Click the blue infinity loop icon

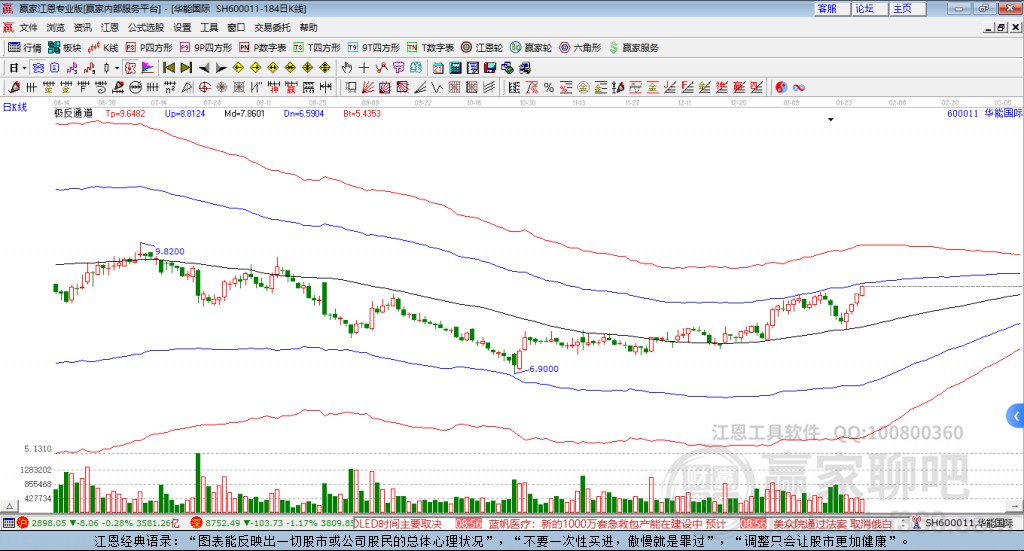tap(799, 87)
